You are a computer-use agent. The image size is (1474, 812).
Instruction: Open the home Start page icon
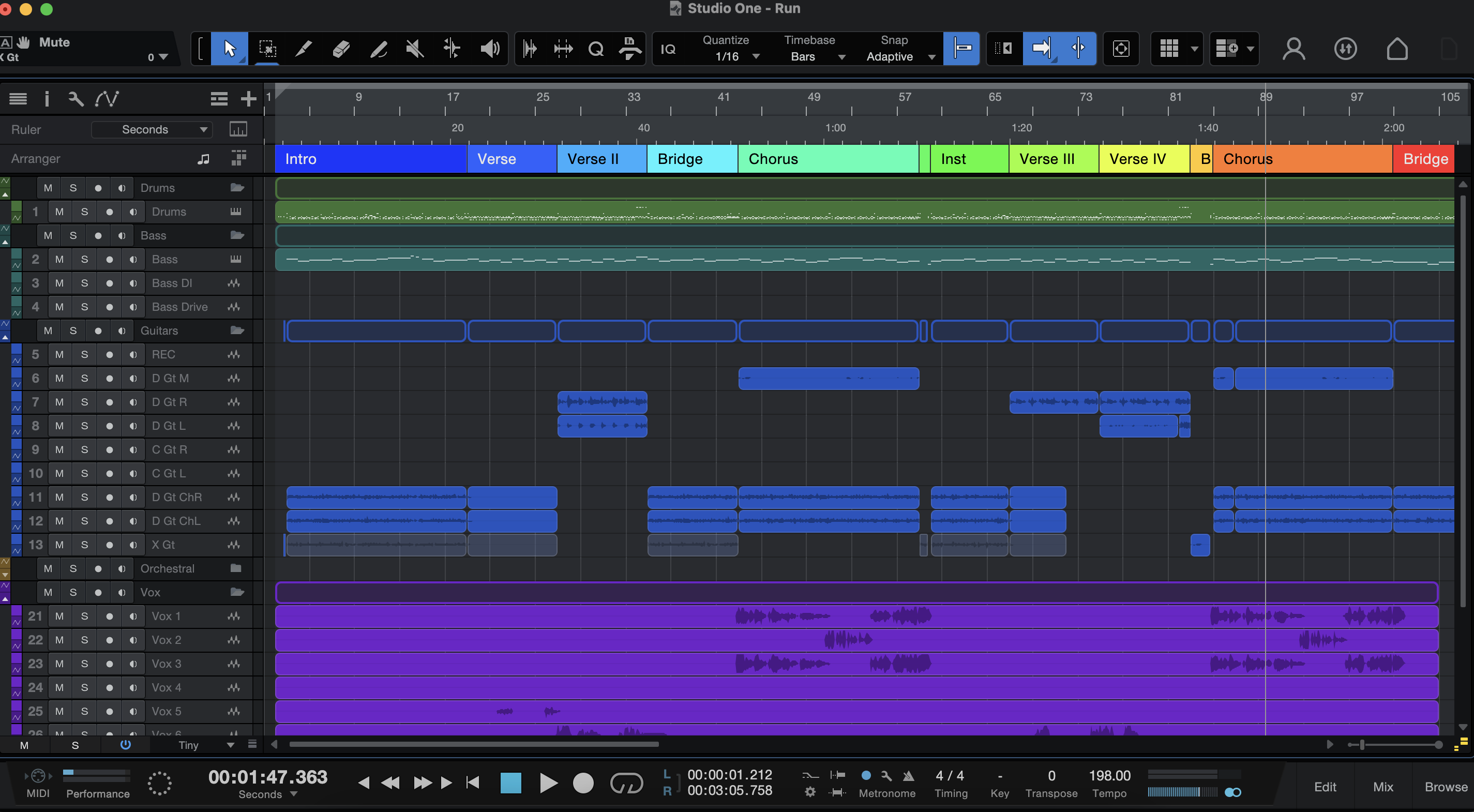pos(1397,49)
